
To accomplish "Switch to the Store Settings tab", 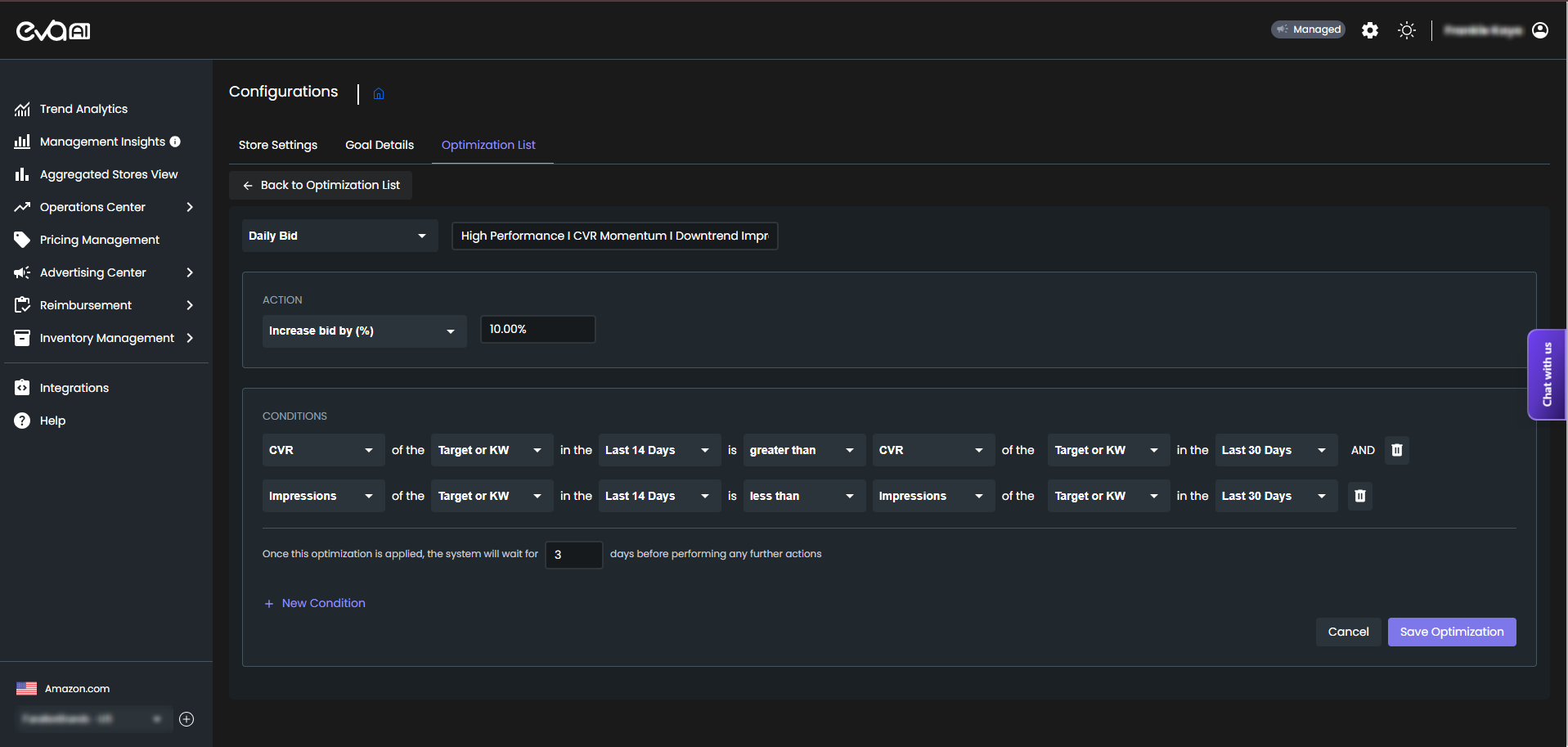I will pos(277,145).
